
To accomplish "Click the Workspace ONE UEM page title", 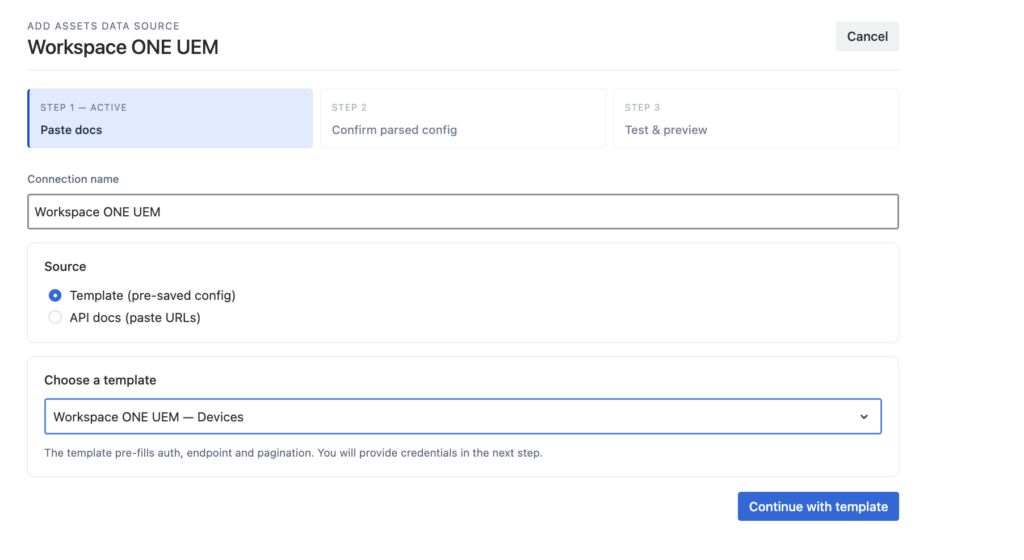I will [123, 47].
